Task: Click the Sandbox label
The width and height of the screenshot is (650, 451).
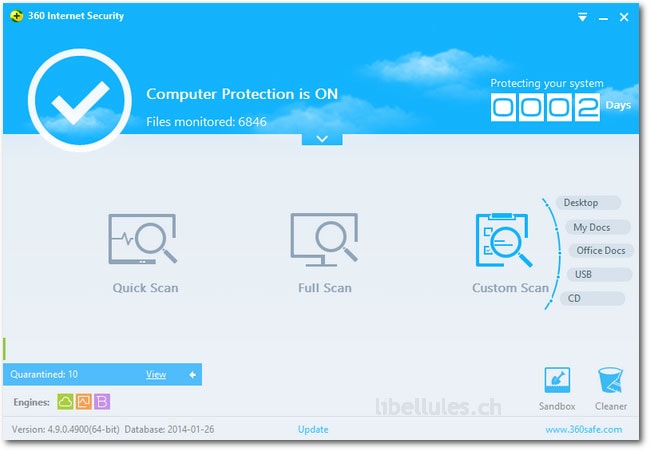Action: tap(557, 406)
